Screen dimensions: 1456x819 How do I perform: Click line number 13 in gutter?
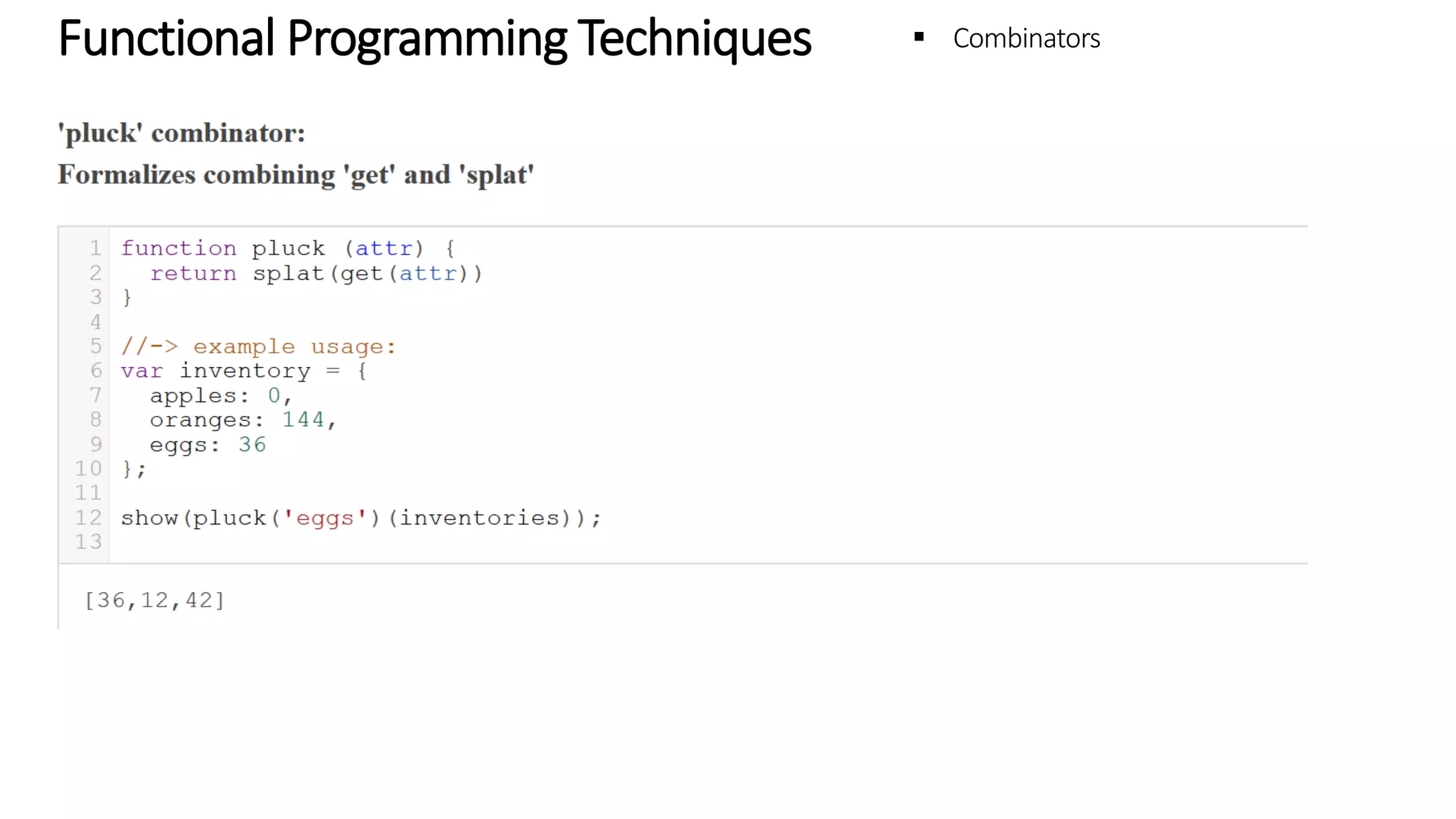tap(89, 542)
